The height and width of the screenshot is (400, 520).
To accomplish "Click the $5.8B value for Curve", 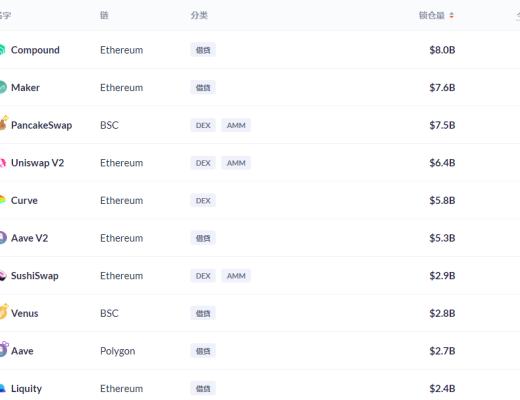I will click(x=442, y=201).
